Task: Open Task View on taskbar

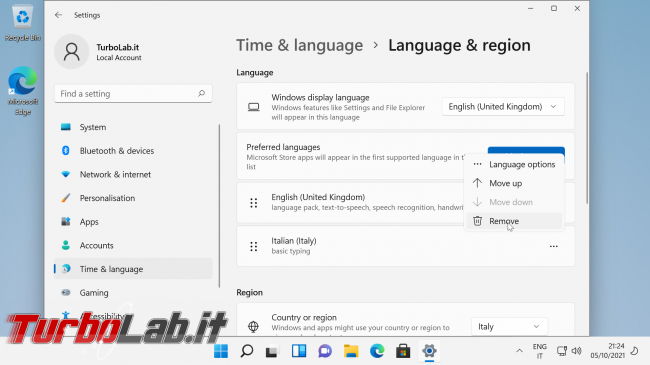Action: pyautogui.click(x=272, y=351)
